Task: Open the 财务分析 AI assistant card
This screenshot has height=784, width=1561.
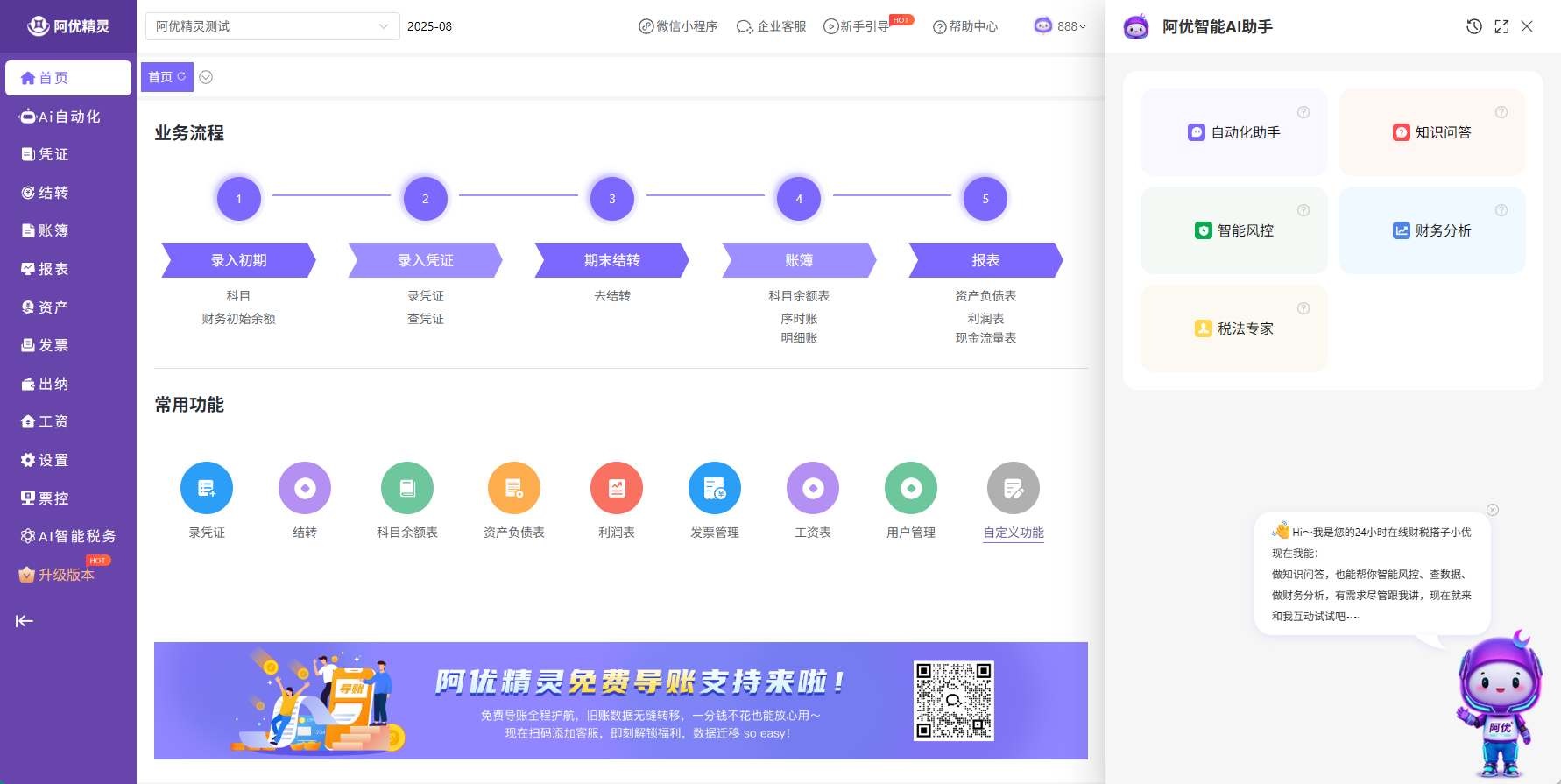Action: [1431, 230]
